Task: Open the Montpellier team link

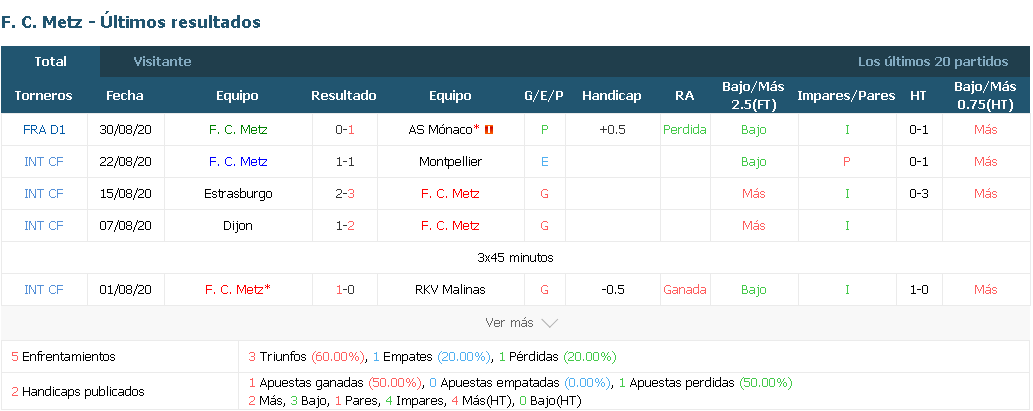Action: pyautogui.click(x=450, y=161)
